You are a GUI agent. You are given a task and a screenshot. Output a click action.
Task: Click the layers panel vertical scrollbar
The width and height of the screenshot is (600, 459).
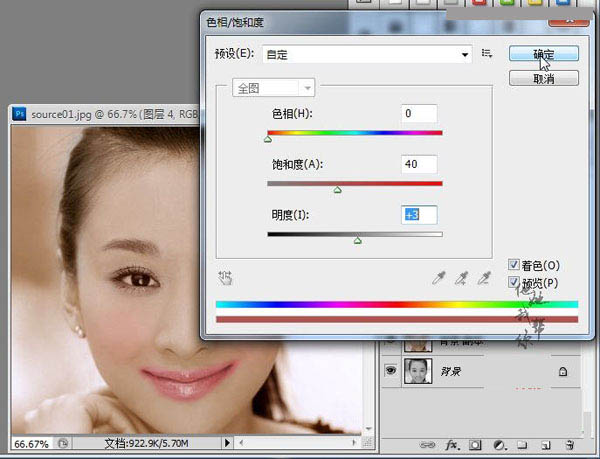point(585,423)
